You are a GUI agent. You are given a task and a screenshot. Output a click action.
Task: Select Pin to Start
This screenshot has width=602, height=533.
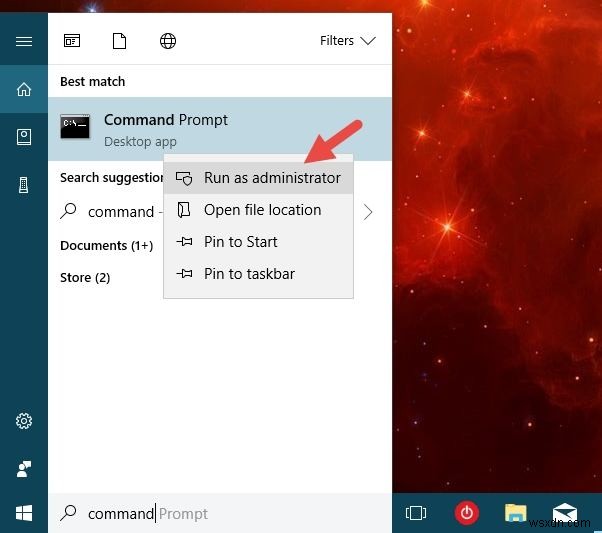258,242
